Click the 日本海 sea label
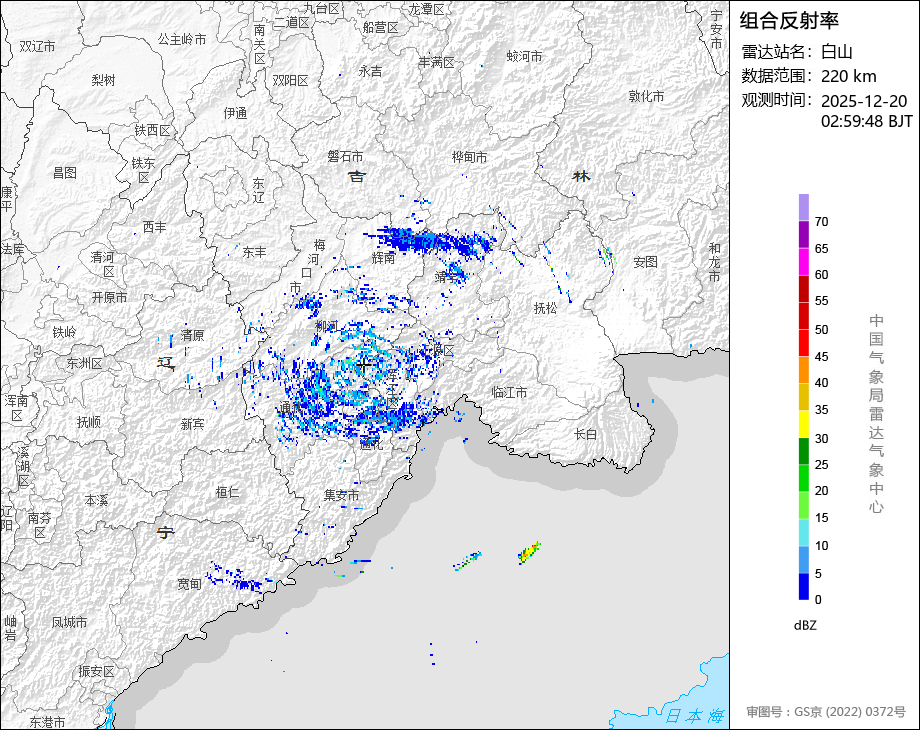The width and height of the screenshot is (920, 730). pos(695,716)
